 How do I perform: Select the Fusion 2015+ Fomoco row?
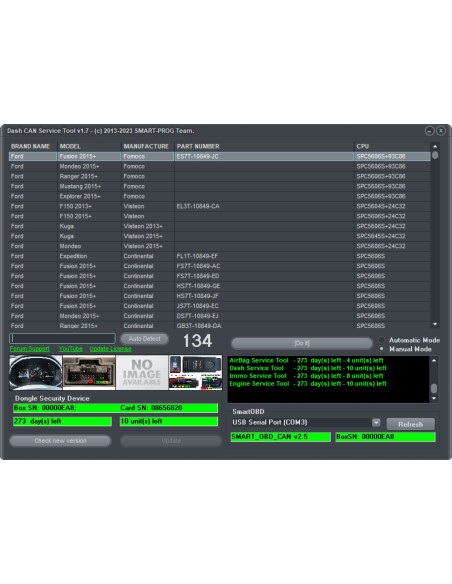click(219, 156)
